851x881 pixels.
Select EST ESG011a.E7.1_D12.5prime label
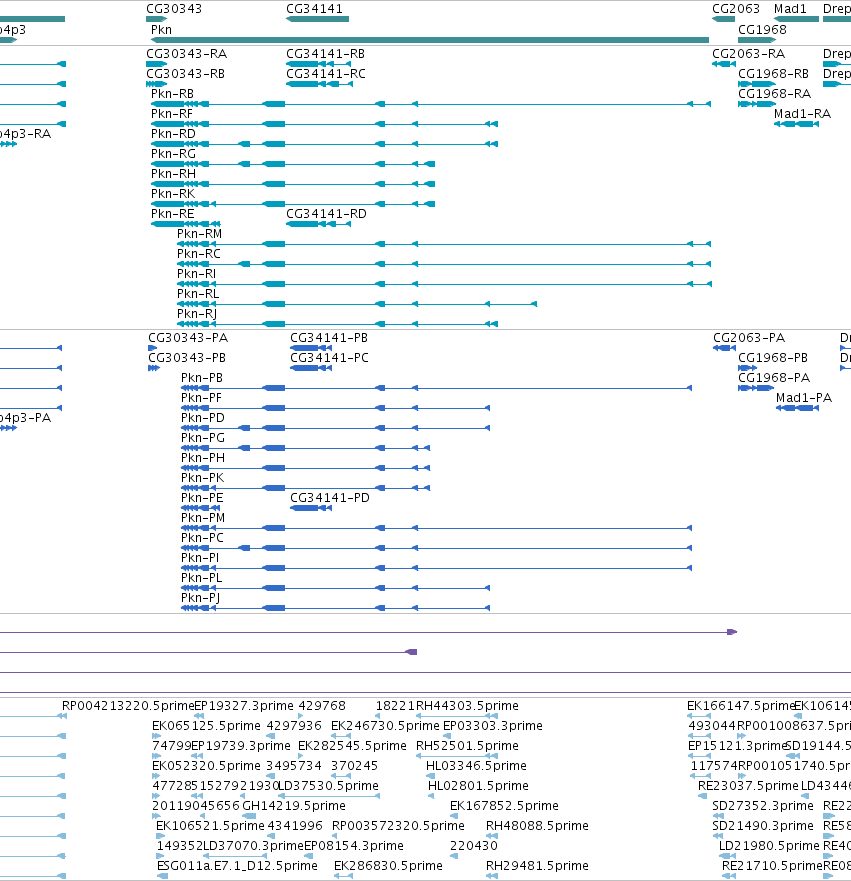237,866
